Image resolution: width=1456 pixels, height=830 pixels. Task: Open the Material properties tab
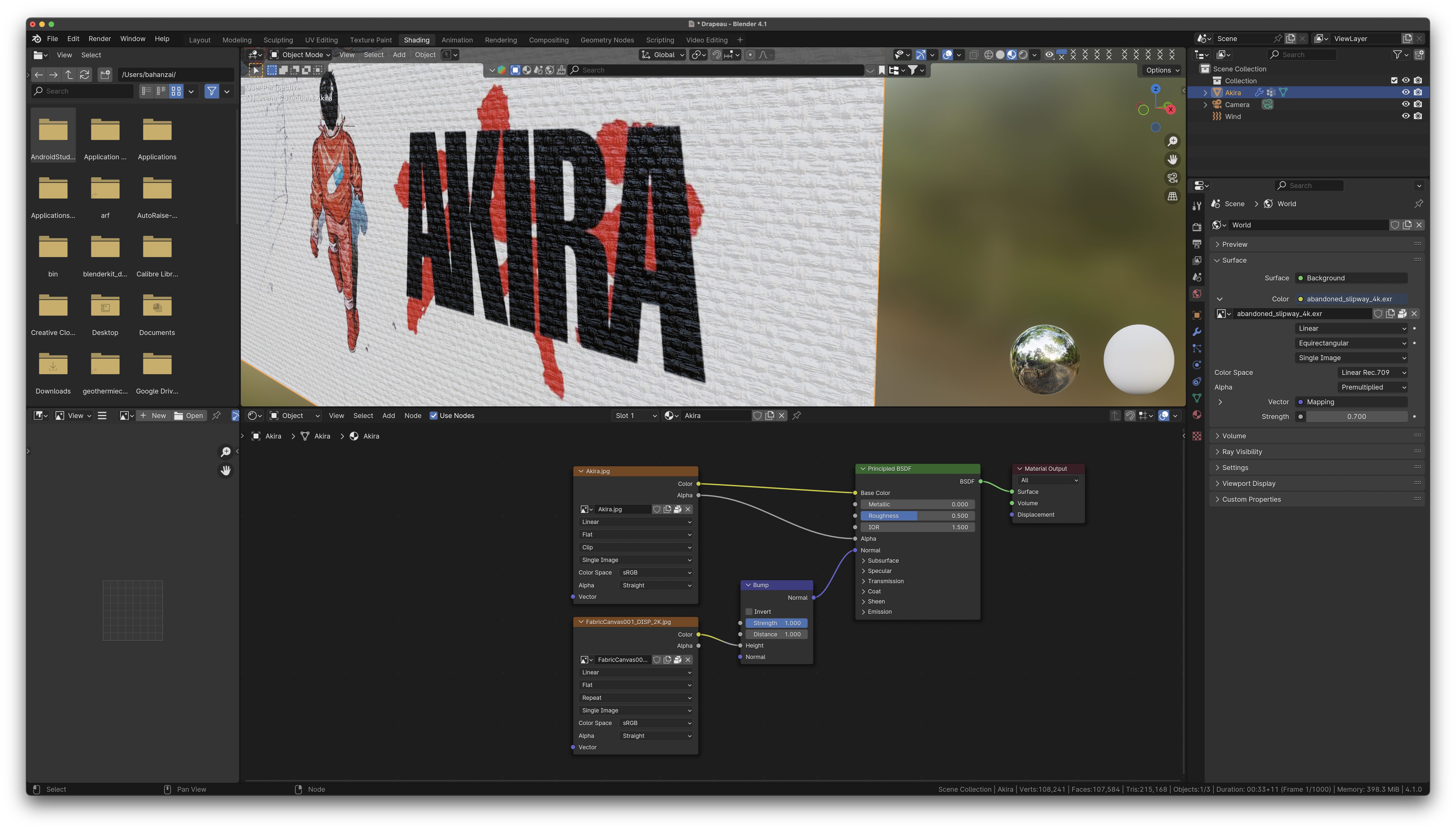(1197, 415)
